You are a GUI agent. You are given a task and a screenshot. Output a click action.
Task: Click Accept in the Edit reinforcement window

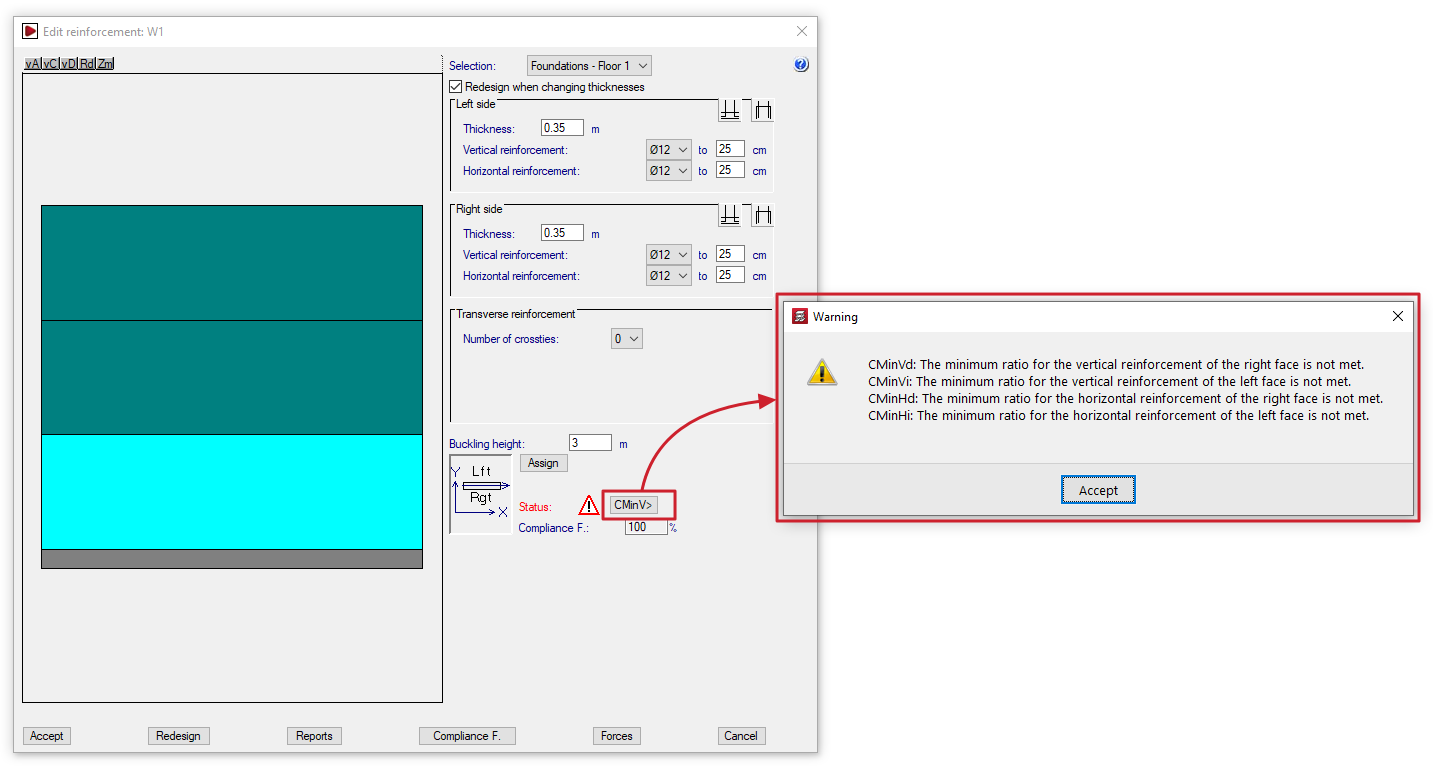tap(46, 736)
